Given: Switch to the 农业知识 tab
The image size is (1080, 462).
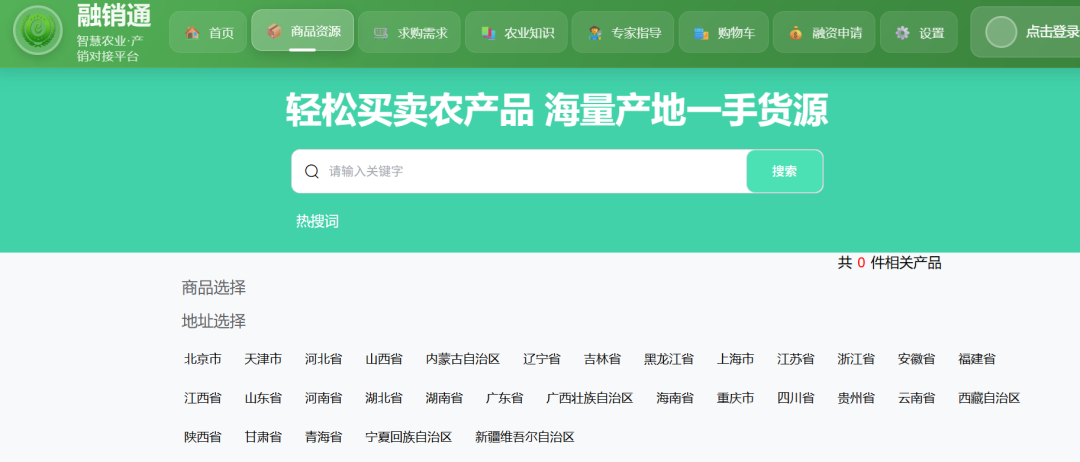Looking at the screenshot, I should point(517,32).
